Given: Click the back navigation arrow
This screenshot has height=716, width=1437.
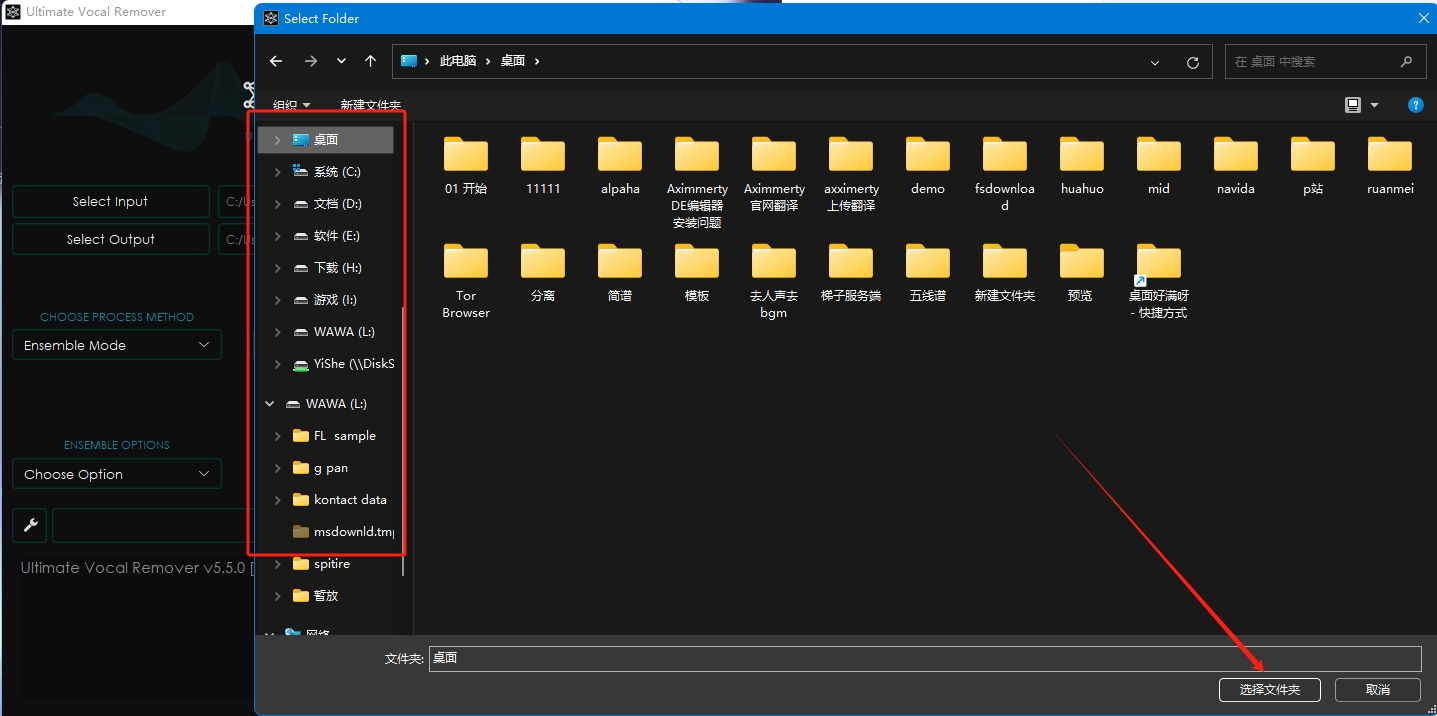Looking at the screenshot, I should click(x=276, y=61).
